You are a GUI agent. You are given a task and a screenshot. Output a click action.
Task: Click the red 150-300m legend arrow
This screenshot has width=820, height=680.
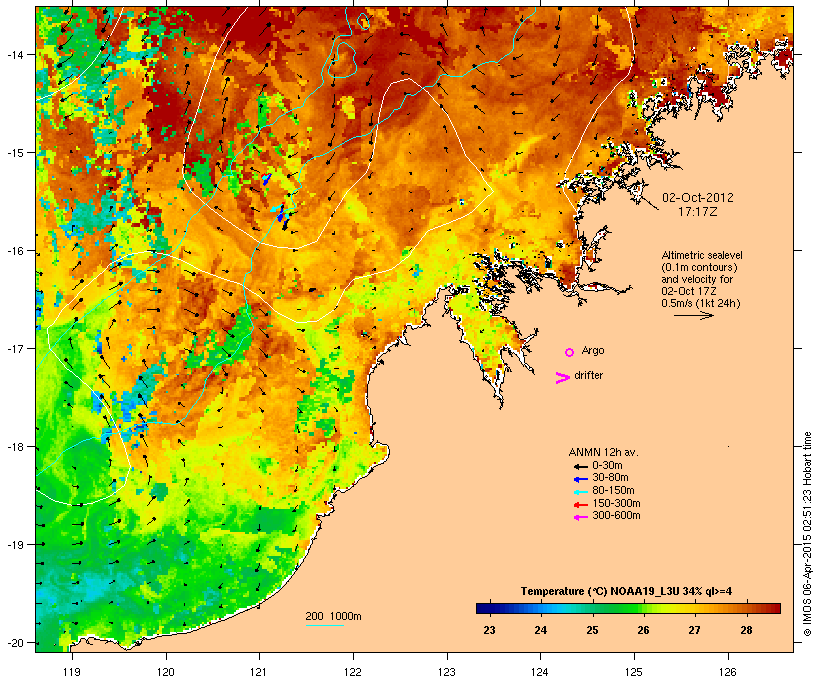click(x=580, y=505)
